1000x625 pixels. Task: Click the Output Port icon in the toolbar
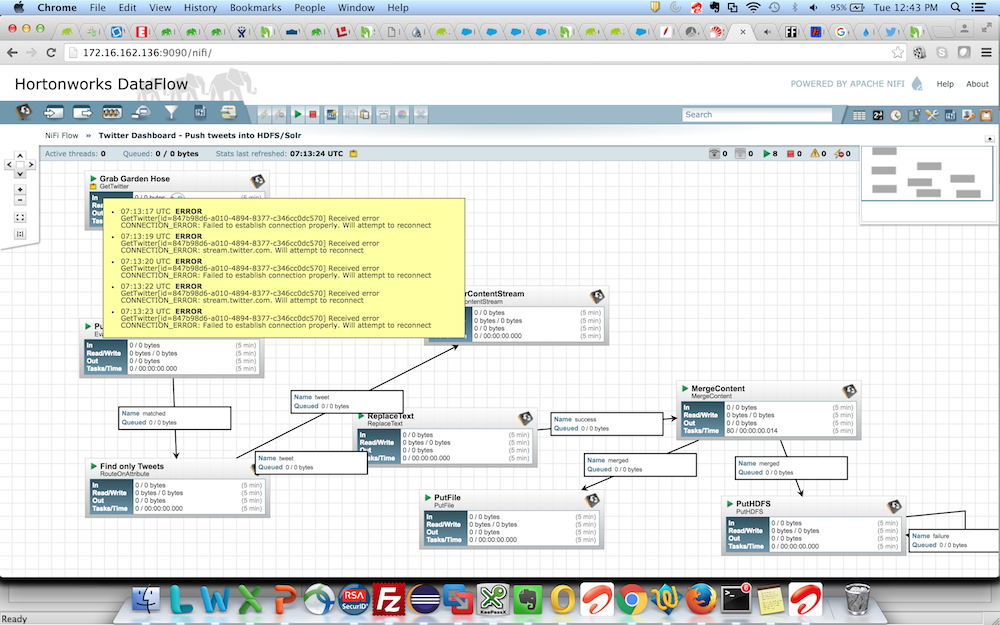click(82, 113)
